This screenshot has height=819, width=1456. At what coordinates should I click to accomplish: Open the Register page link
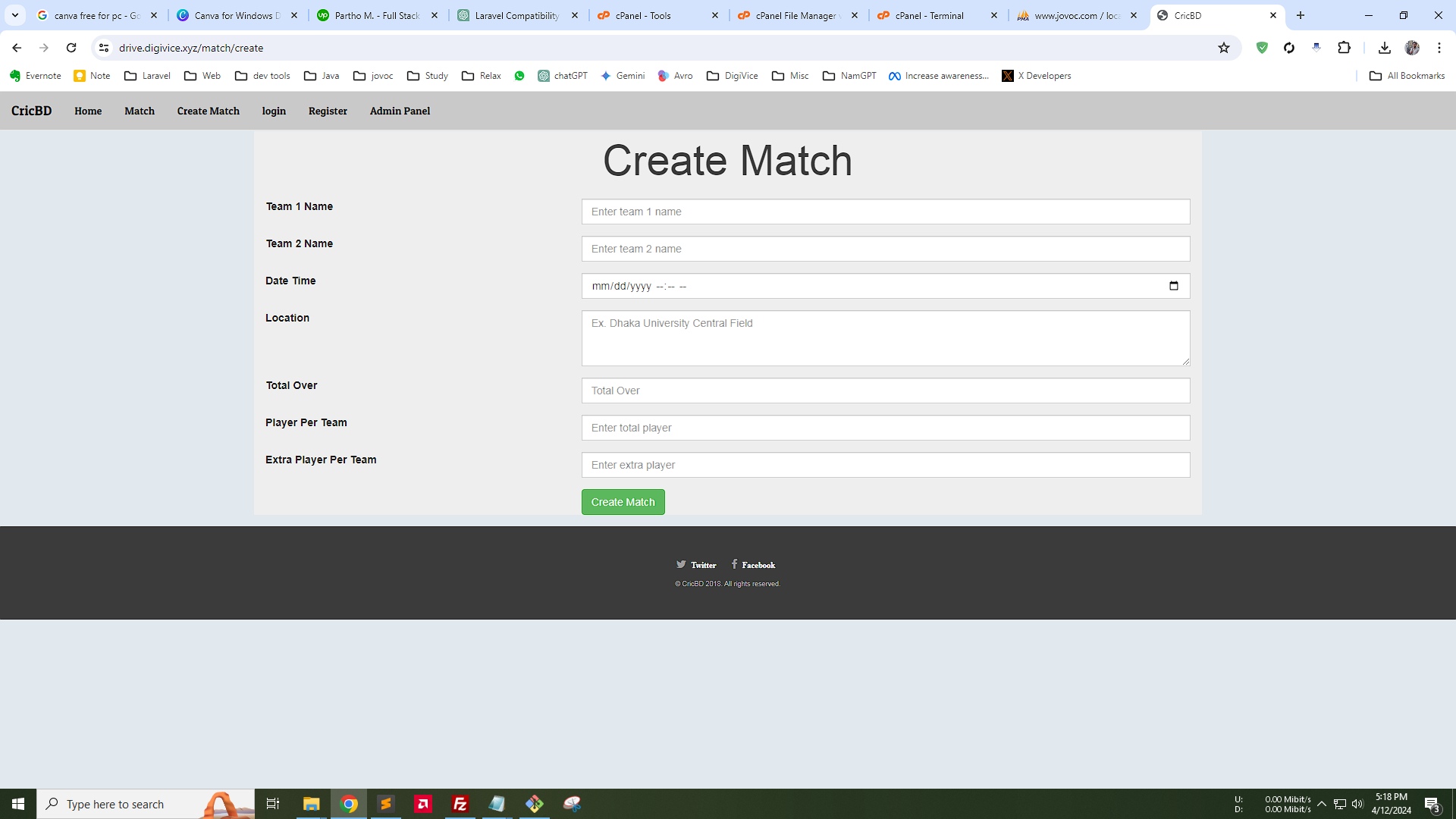tap(328, 111)
